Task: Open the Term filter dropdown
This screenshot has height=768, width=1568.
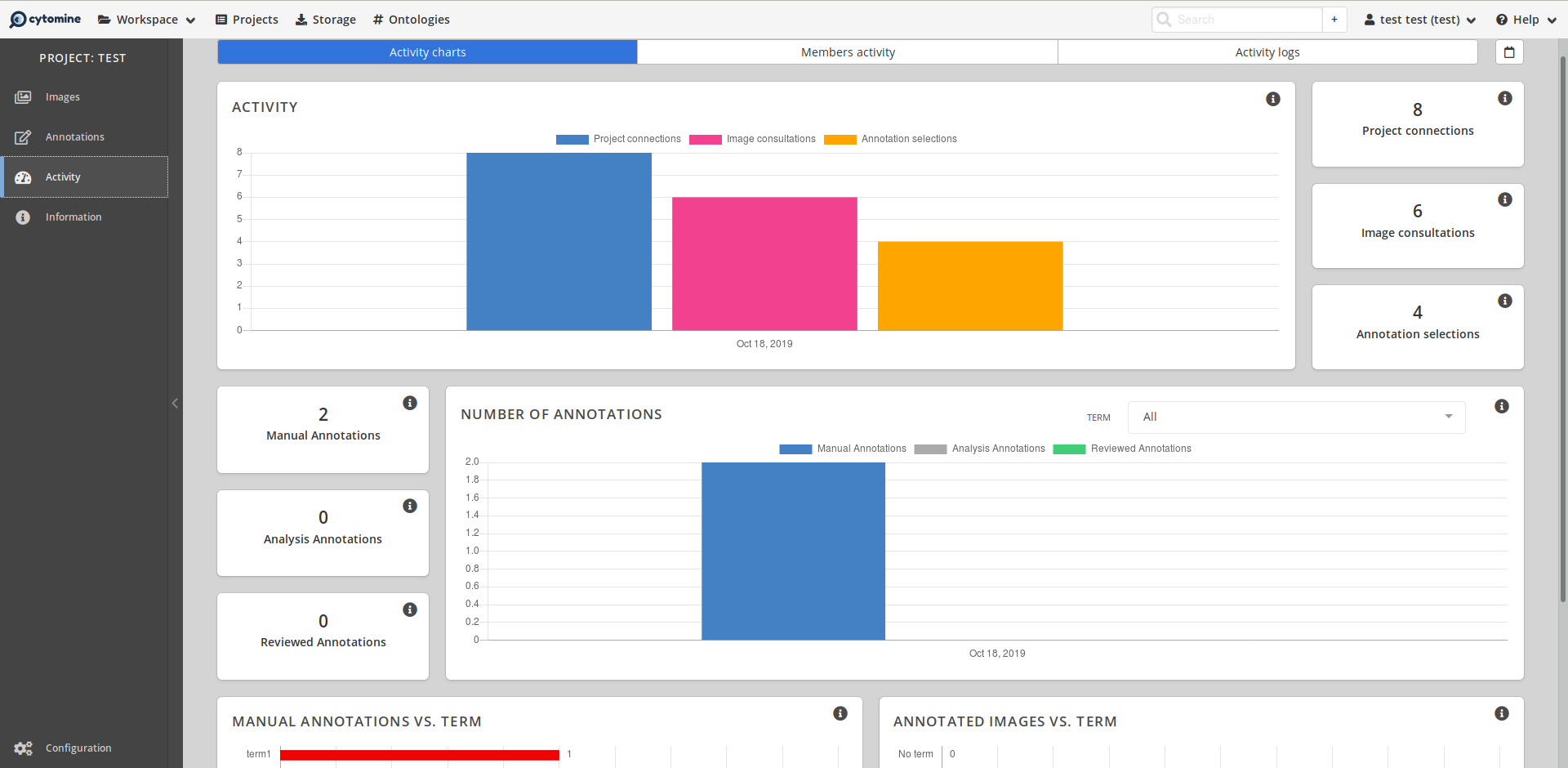Action: (1296, 417)
